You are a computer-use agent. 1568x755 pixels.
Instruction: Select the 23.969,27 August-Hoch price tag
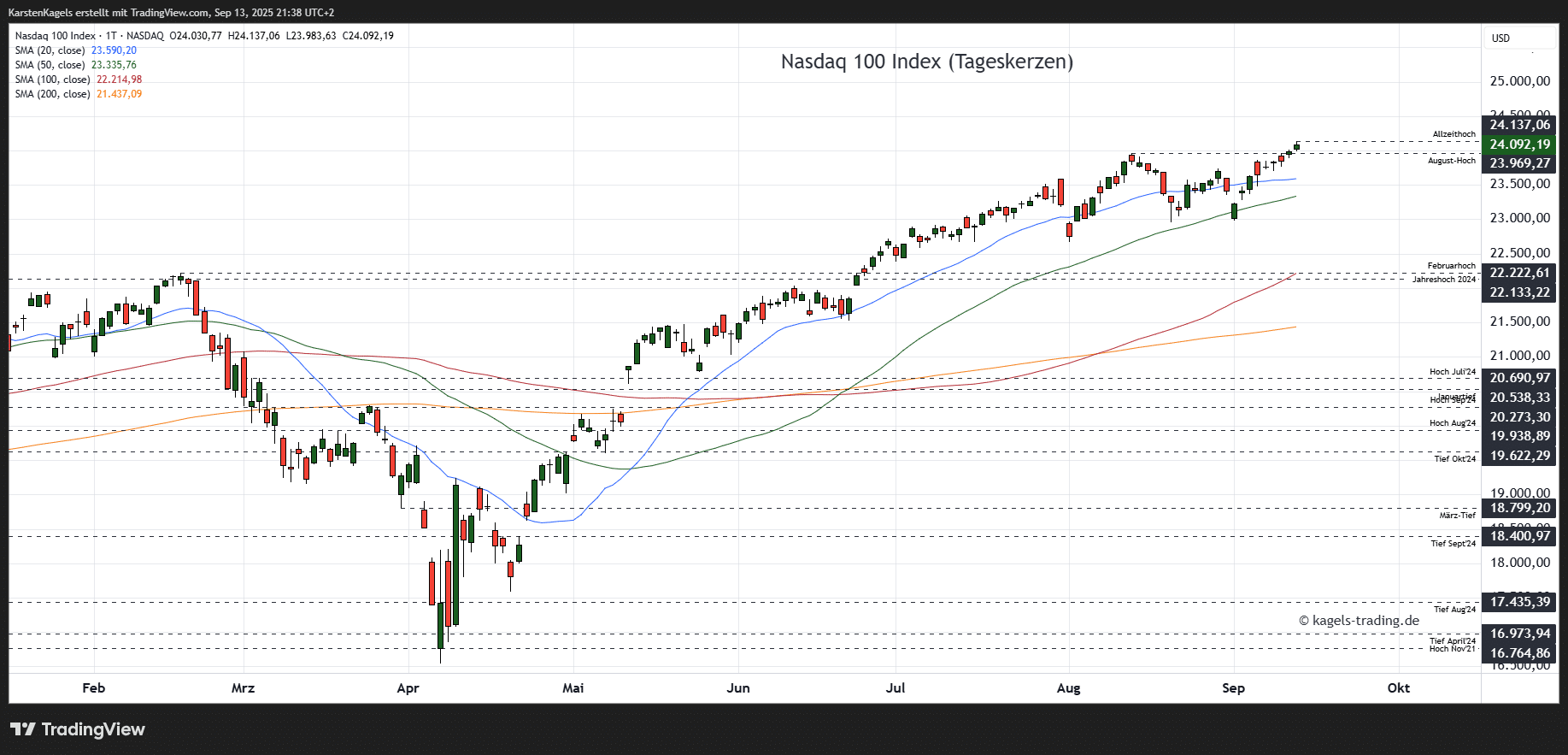coord(1519,163)
